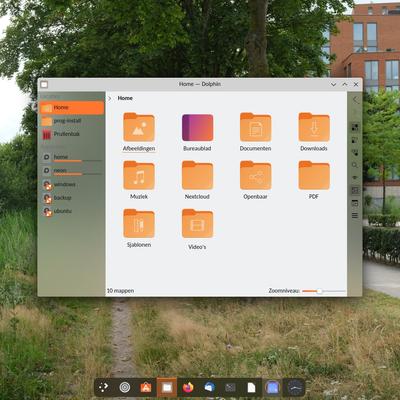Screen dimensions: 400x400
Task: Go back using the toolbar chevron arrow
Action: (355, 100)
